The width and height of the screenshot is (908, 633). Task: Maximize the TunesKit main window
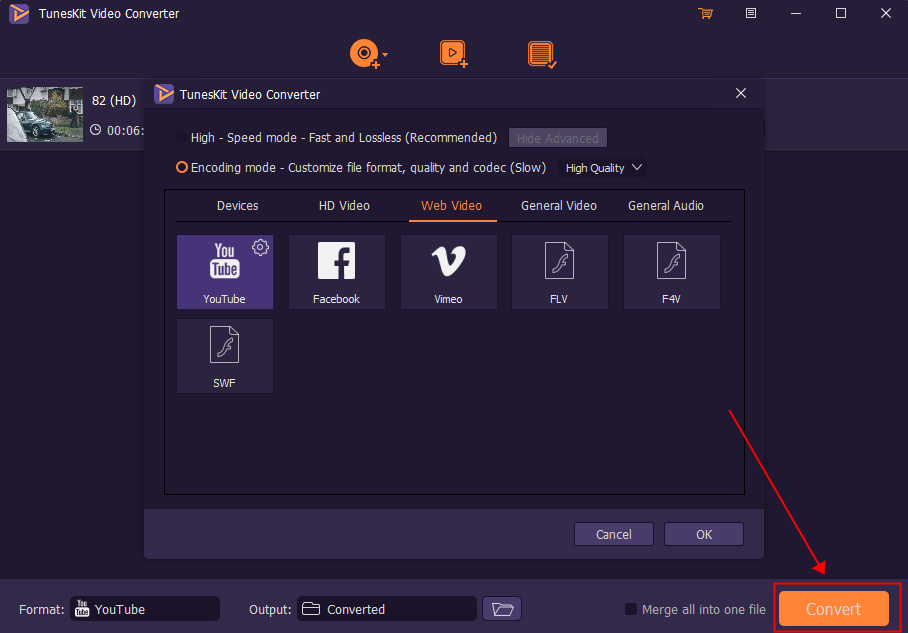(841, 13)
